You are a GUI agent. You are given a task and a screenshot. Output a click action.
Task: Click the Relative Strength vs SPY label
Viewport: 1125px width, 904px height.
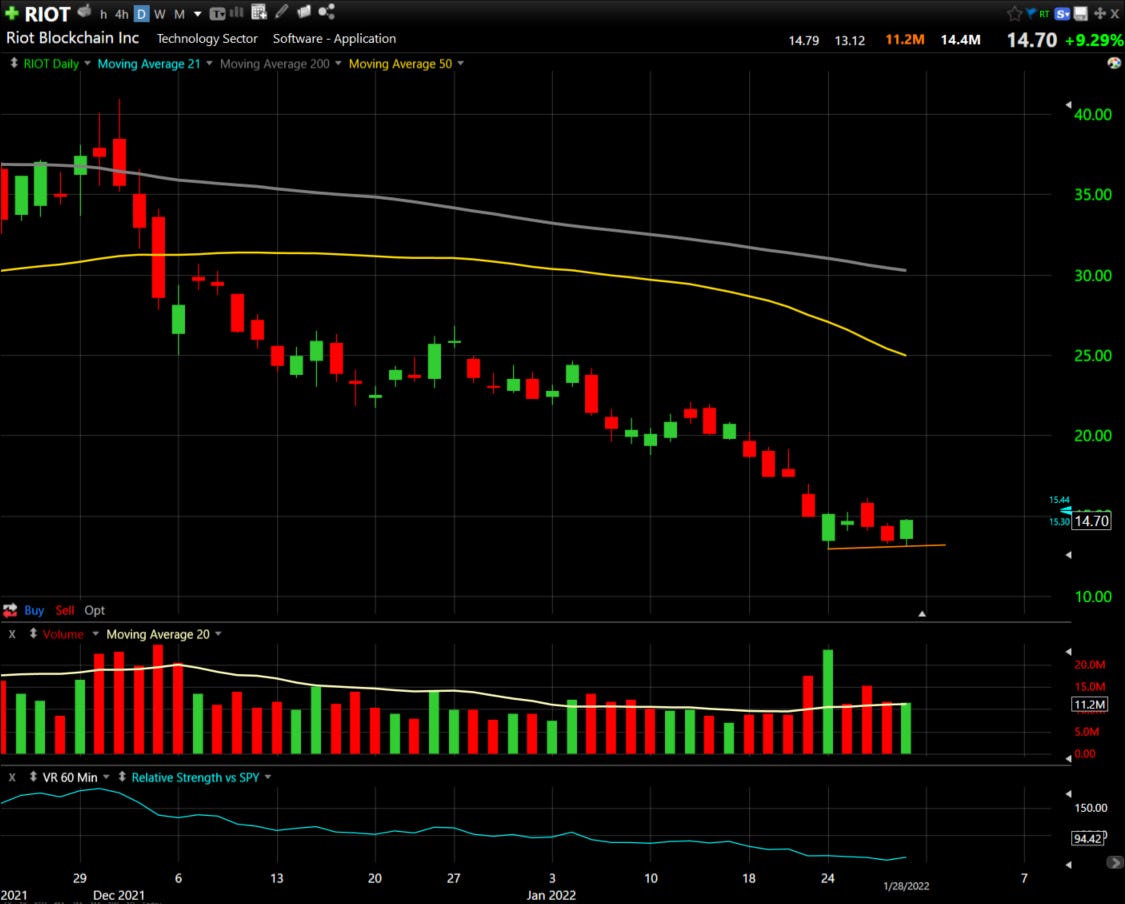[x=195, y=778]
